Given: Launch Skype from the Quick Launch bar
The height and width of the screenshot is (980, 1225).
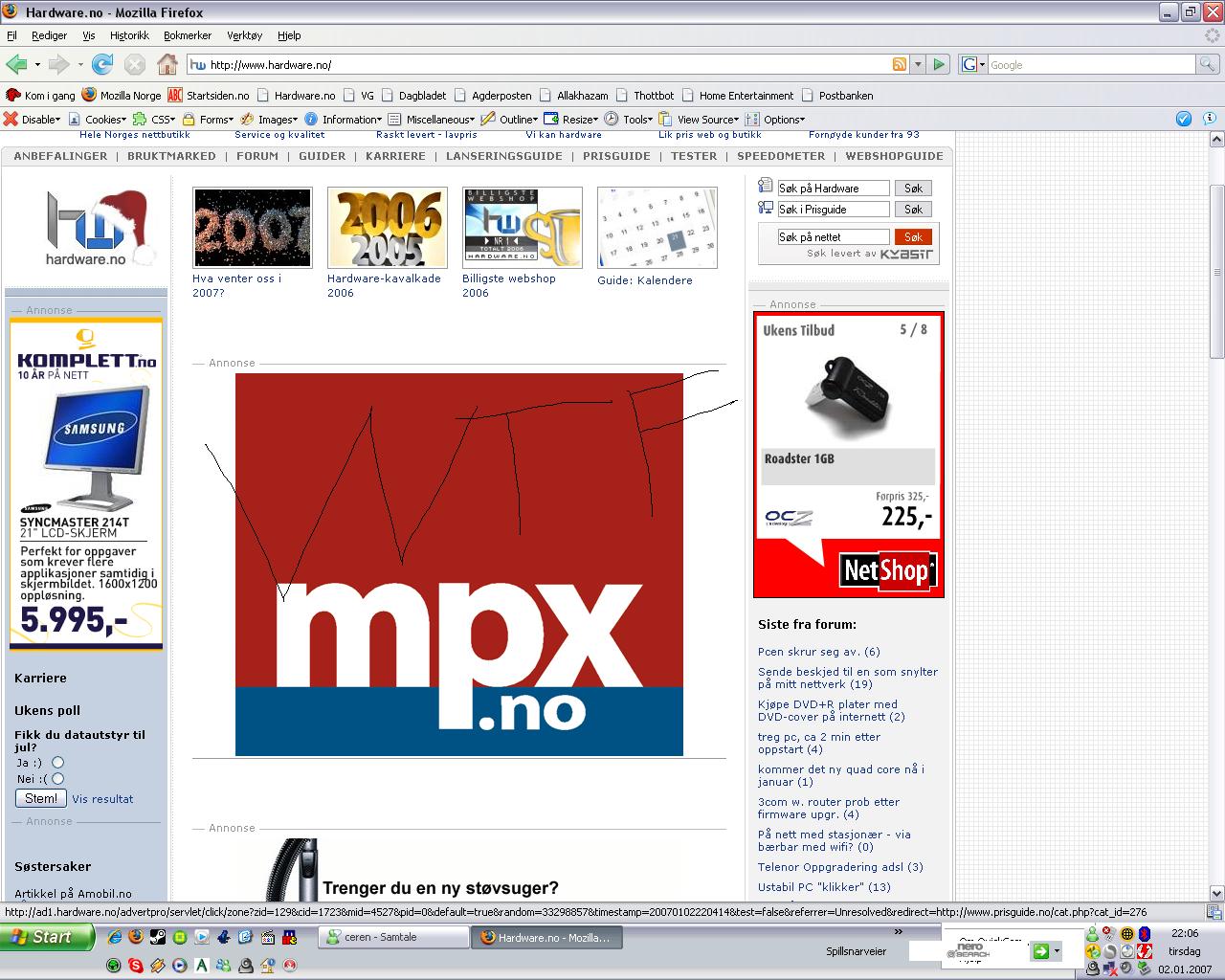Looking at the screenshot, I should (x=136, y=965).
